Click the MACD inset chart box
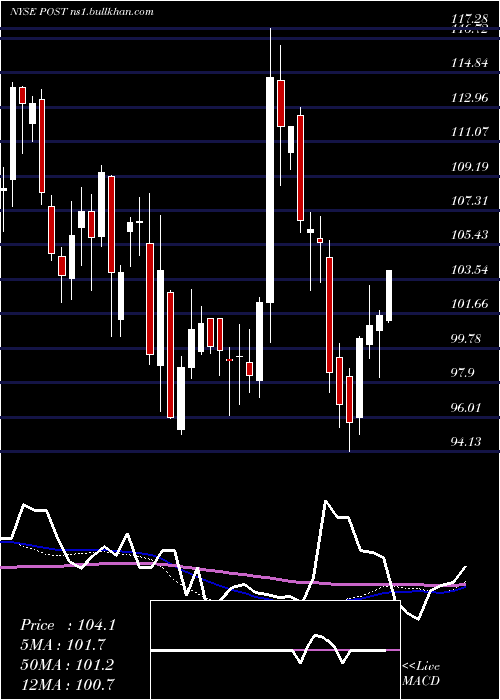 (275, 650)
